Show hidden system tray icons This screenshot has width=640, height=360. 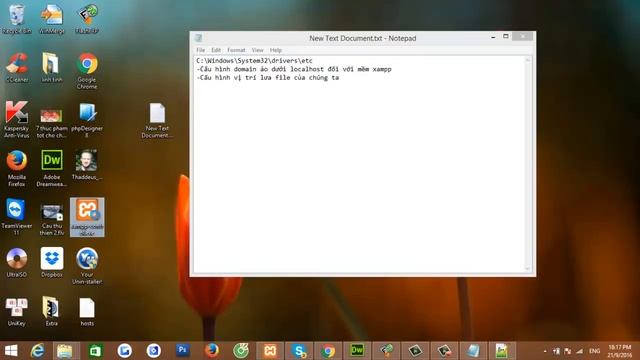point(545,351)
